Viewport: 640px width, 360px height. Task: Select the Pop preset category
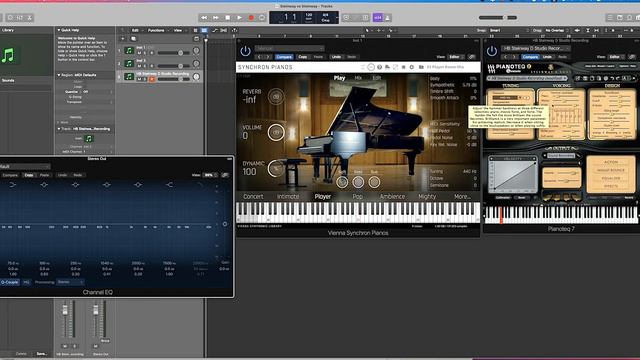(x=358, y=196)
